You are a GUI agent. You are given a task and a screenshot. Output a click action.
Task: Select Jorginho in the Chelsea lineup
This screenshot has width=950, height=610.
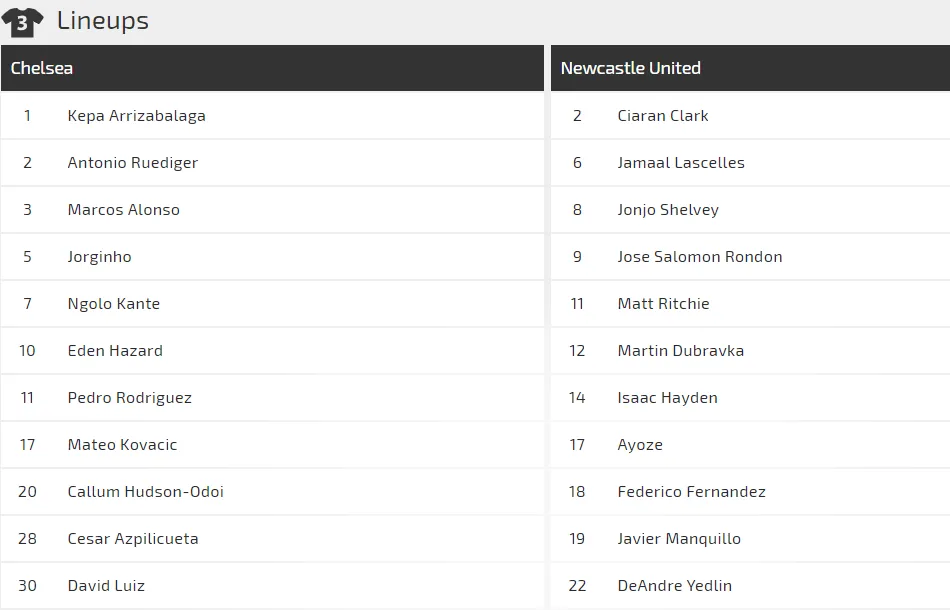(x=99, y=257)
